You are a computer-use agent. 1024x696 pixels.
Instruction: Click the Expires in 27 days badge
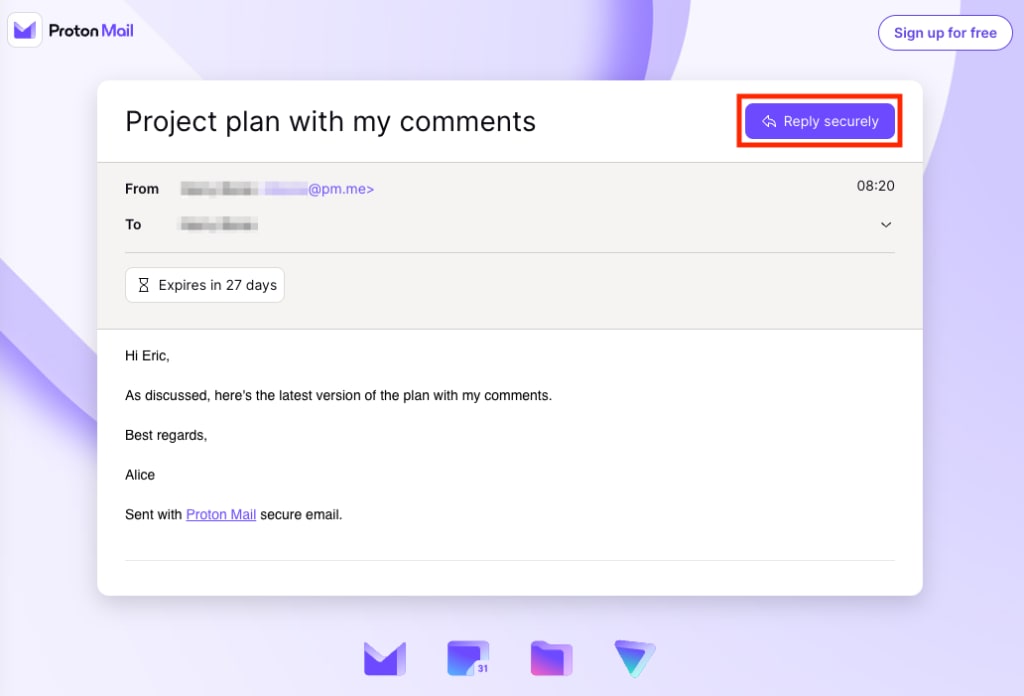[x=204, y=285]
